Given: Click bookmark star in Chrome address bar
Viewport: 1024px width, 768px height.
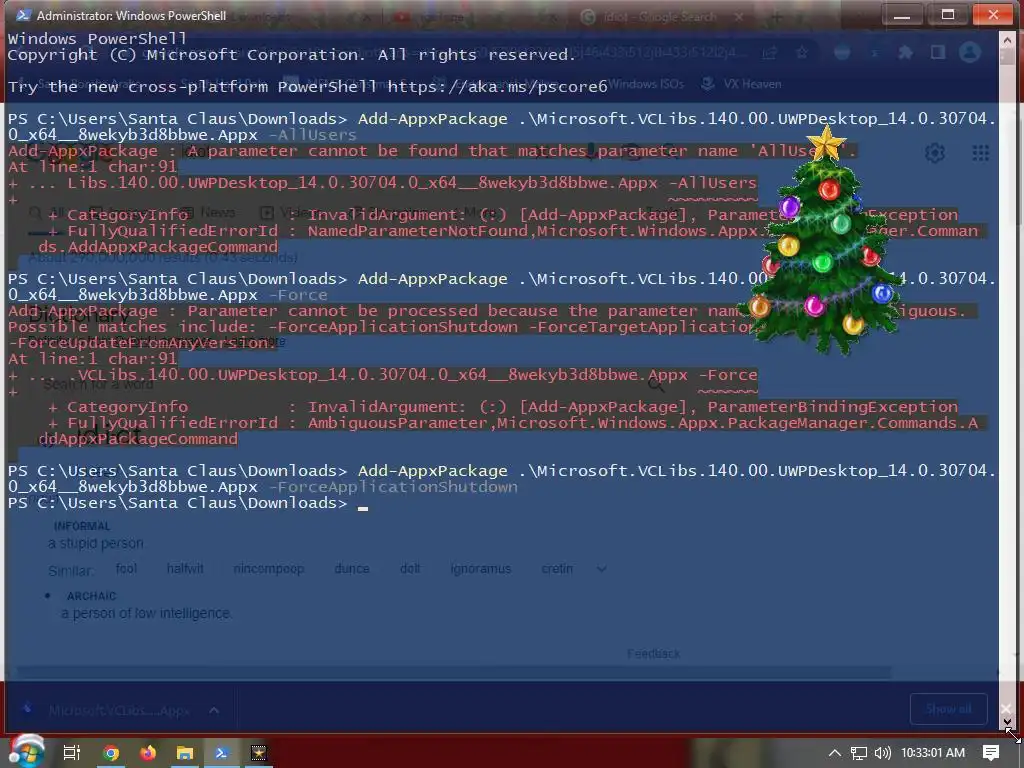Looking at the screenshot, I should 802,52.
